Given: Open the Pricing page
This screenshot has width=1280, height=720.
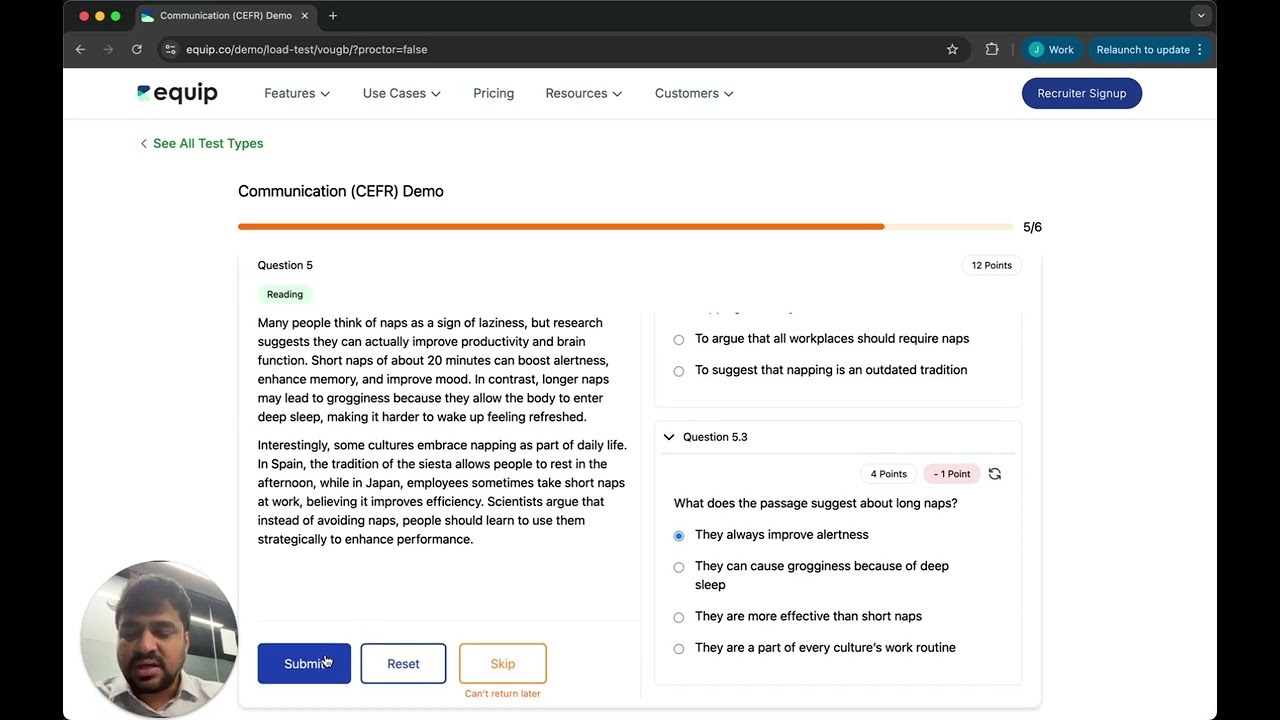Looking at the screenshot, I should [494, 93].
